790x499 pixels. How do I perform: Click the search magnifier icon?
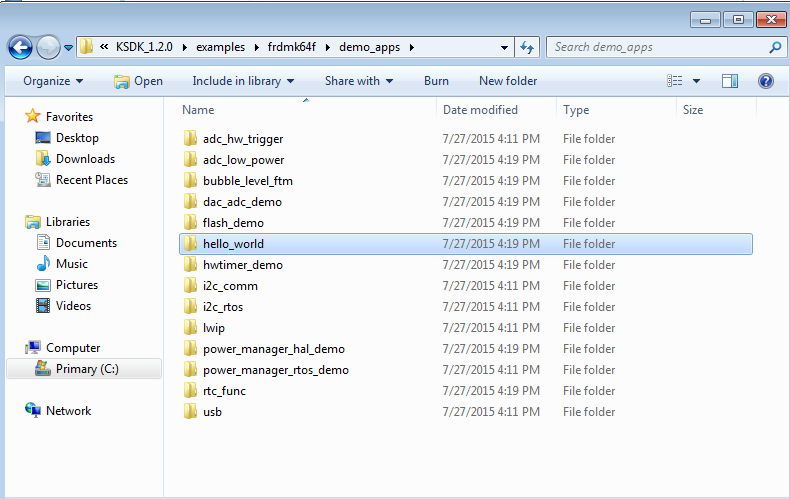(775, 47)
